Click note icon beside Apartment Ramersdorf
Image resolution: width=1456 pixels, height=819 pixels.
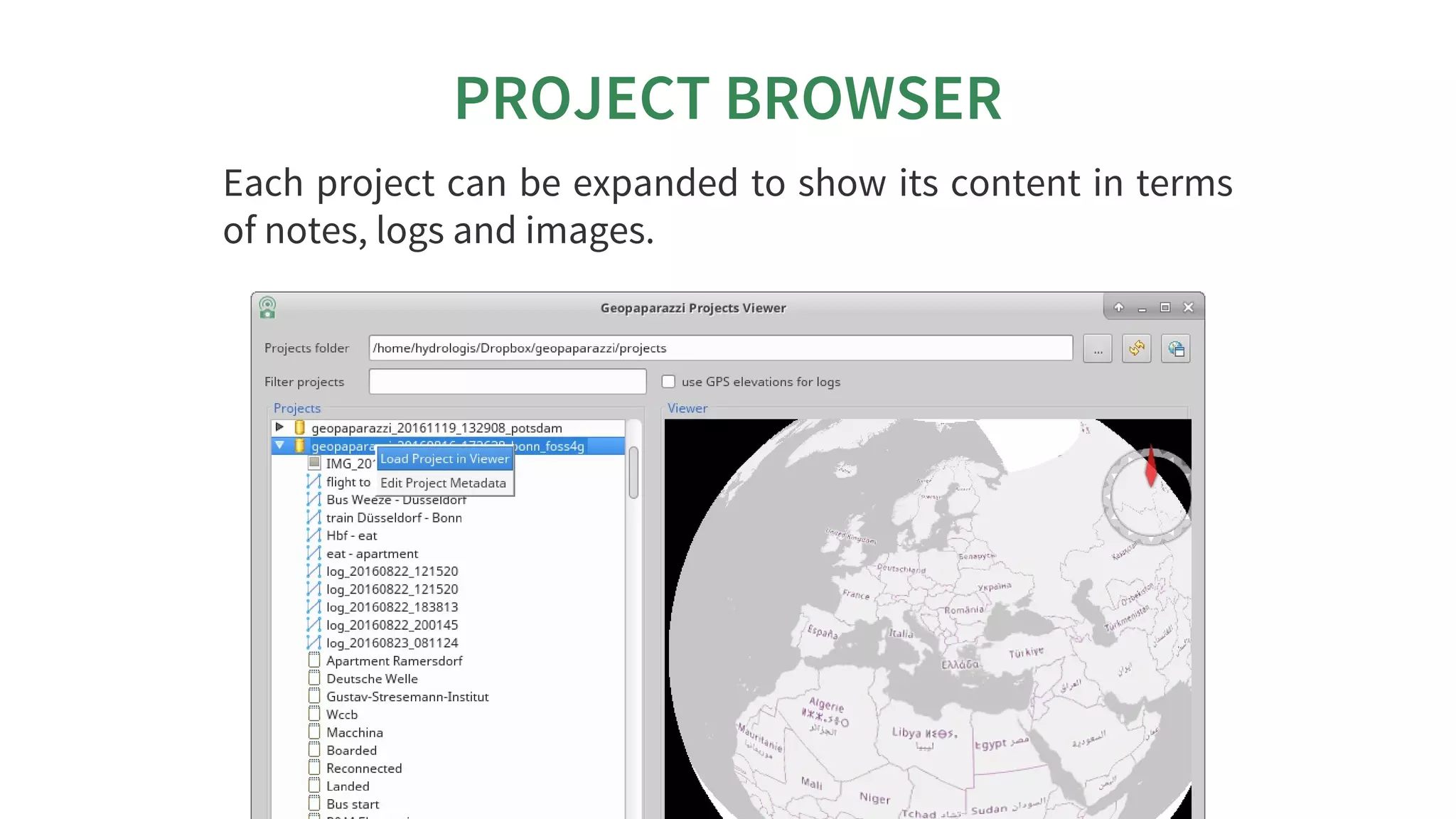[314, 660]
